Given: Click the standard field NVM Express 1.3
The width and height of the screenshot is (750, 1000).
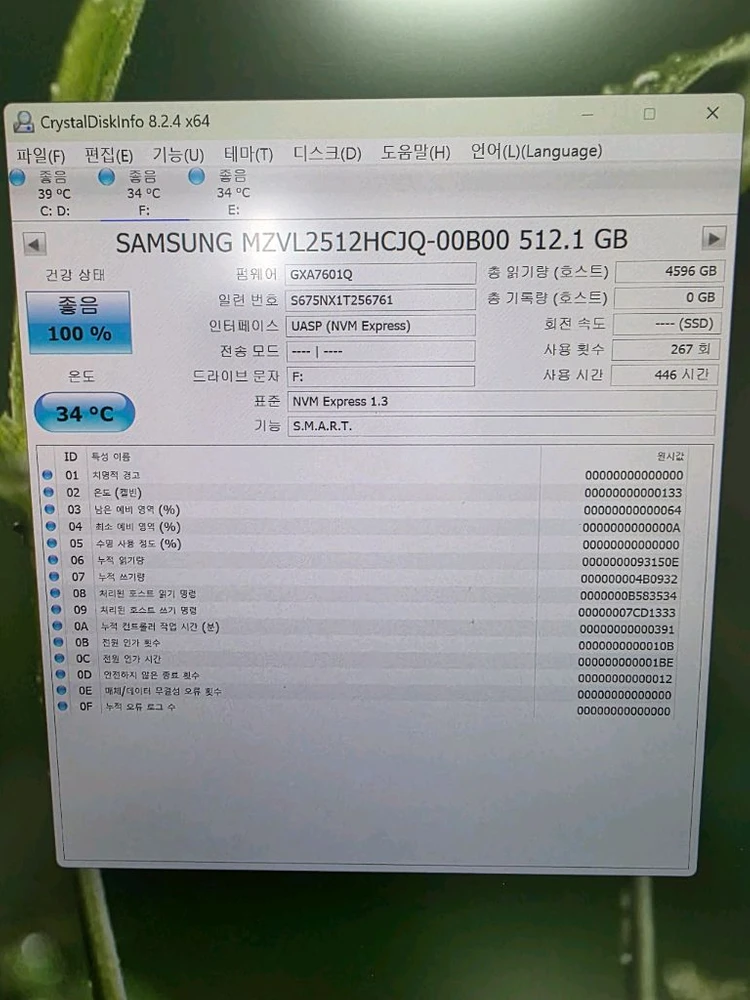Looking at the screenshot, I should coord(502,401).
